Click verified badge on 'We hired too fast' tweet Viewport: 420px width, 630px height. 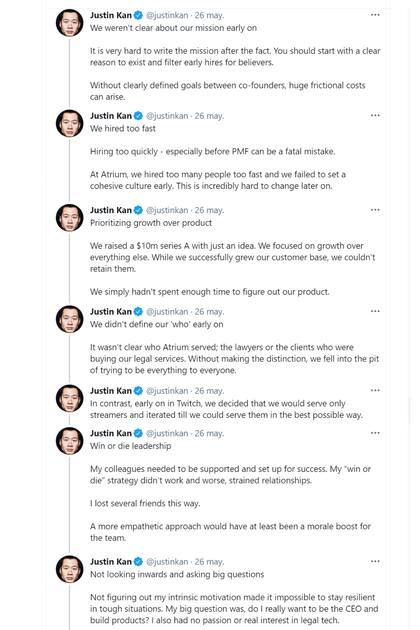pos(138,116)
